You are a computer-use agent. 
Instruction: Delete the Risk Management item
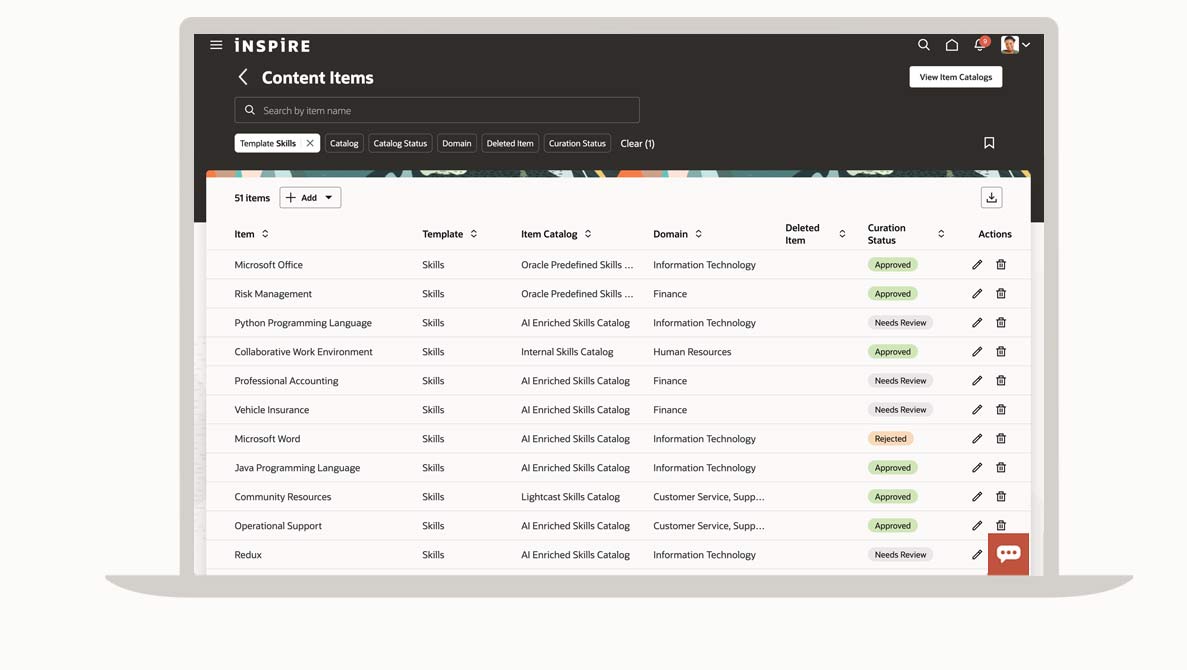1001,294
